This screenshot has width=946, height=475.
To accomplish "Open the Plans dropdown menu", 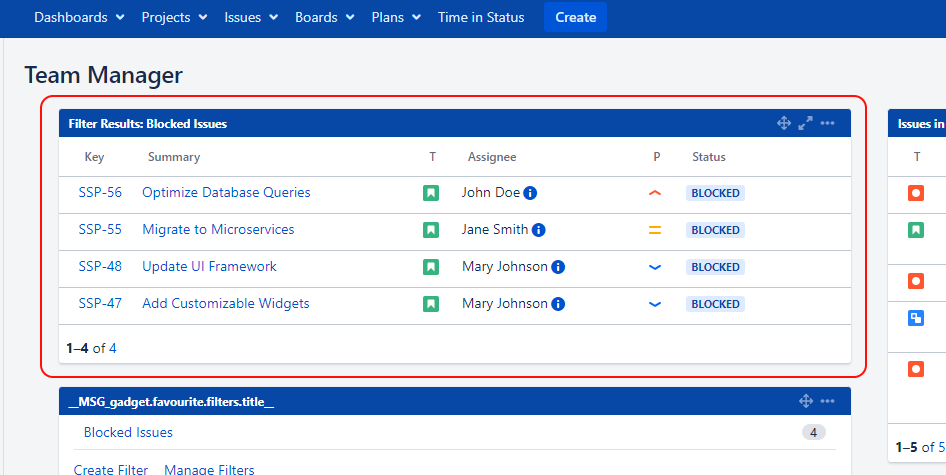I will point(396,18).
